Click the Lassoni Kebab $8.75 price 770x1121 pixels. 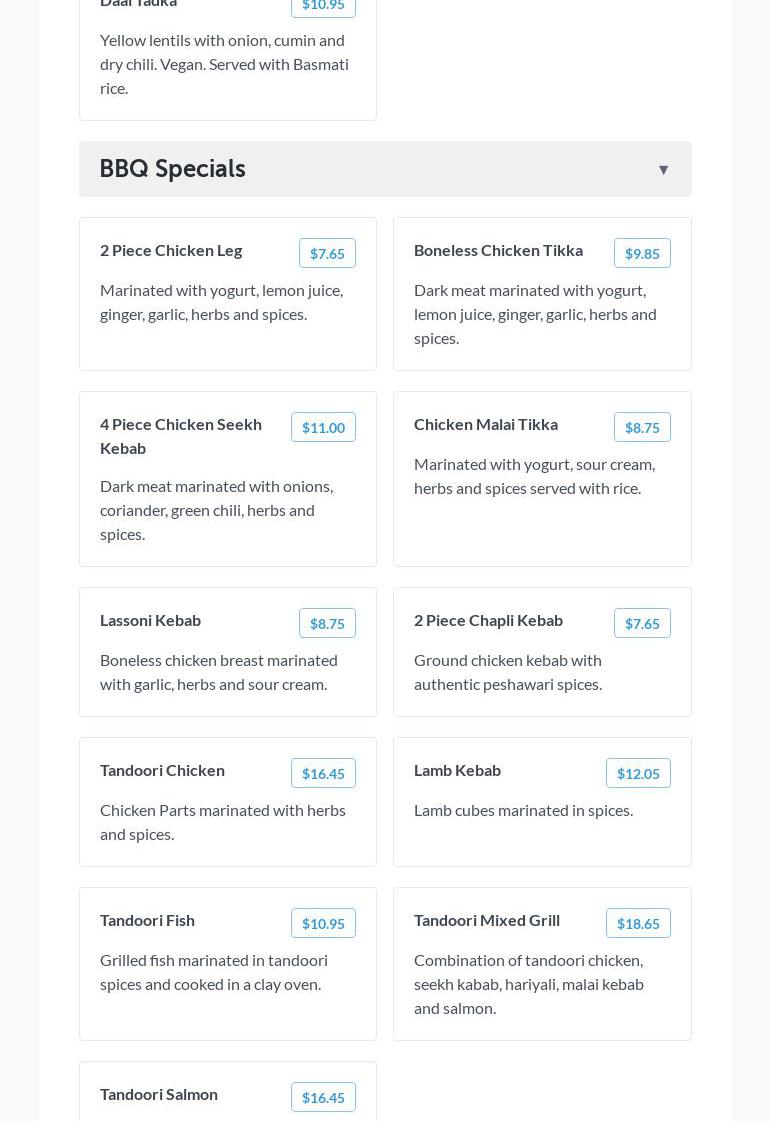tap(327, 624)
